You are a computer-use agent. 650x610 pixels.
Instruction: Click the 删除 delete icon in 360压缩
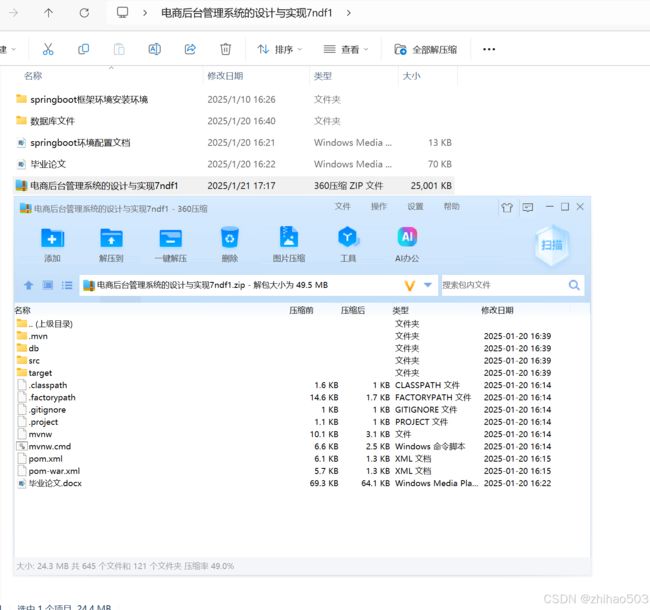pos(230,244)
